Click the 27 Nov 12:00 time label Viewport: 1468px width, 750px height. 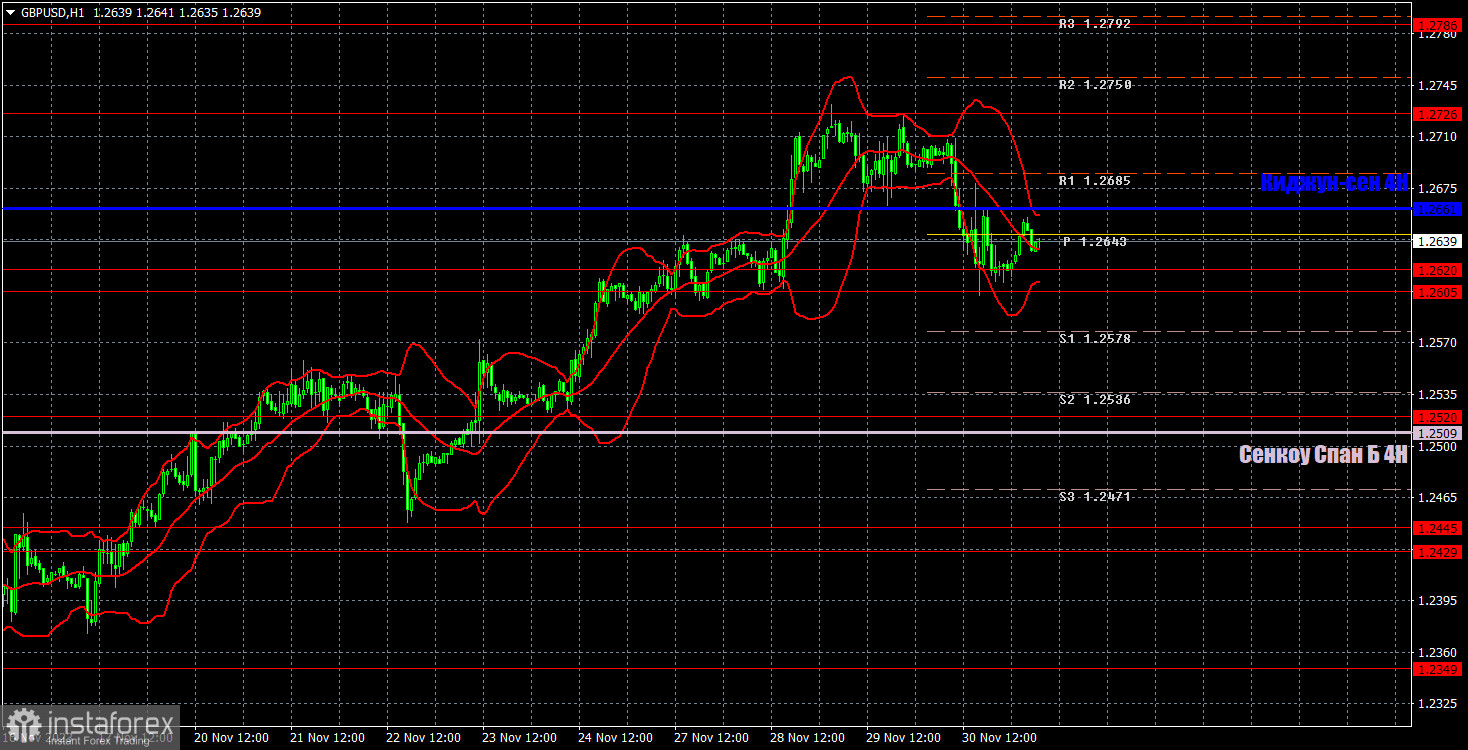click(x=711, y=738)
